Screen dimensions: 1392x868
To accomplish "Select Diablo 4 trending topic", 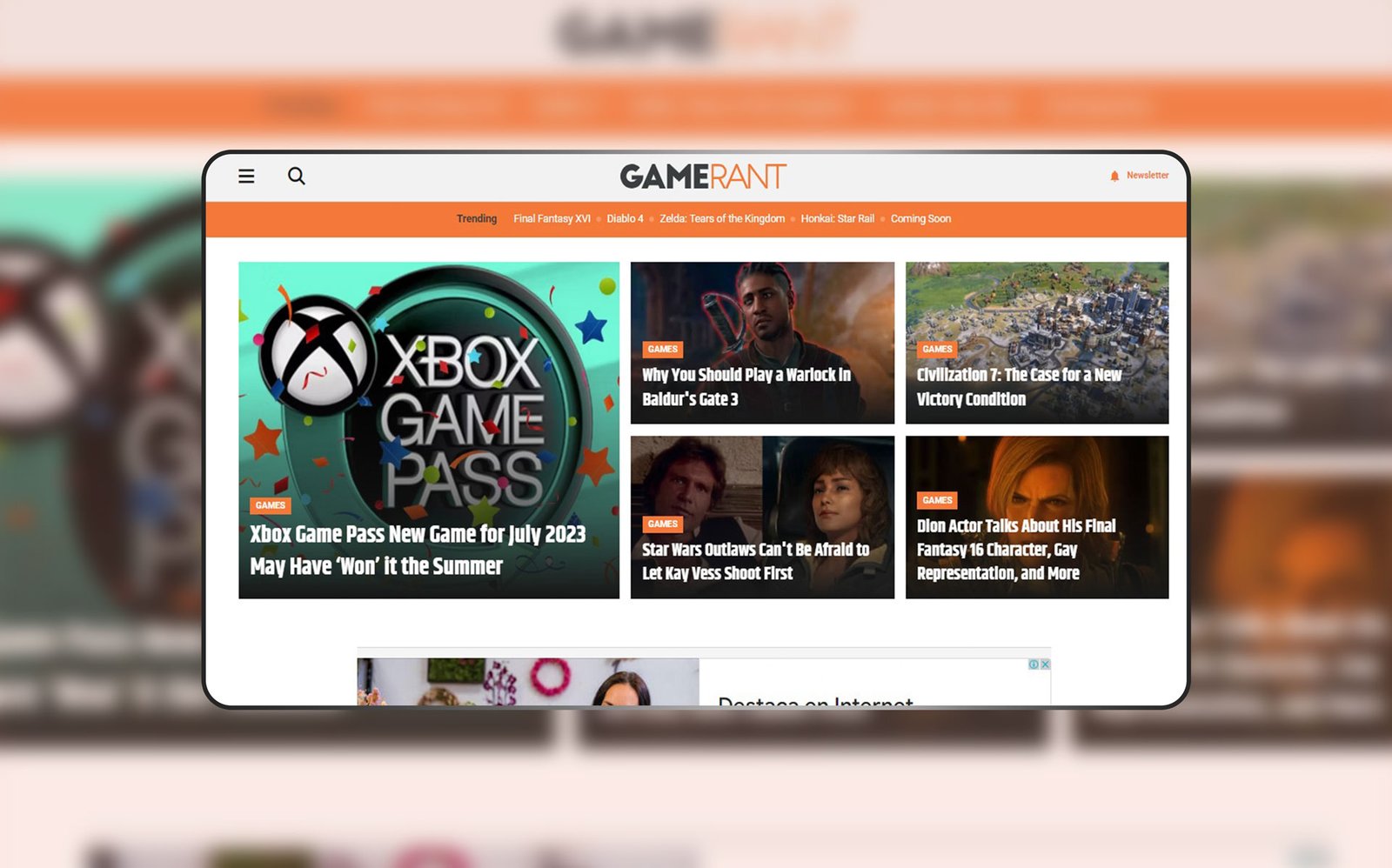I will point(625,218).
